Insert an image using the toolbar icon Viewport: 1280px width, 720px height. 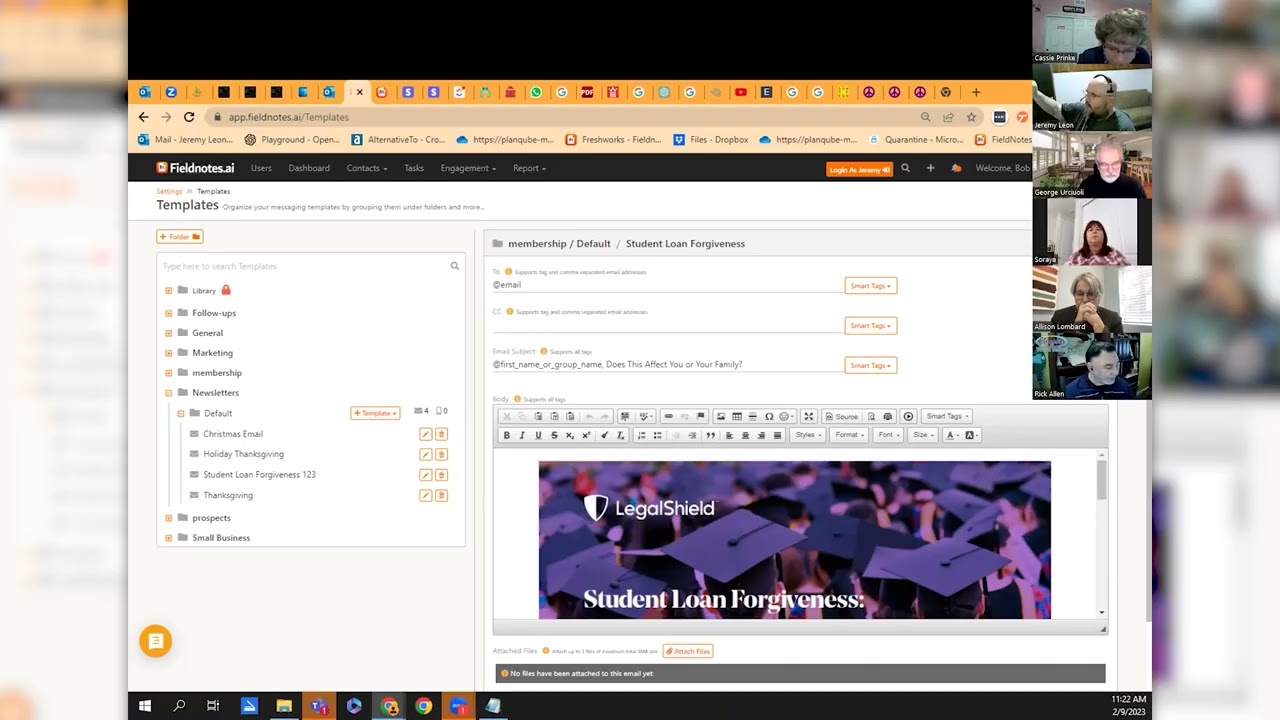point(721,416)
